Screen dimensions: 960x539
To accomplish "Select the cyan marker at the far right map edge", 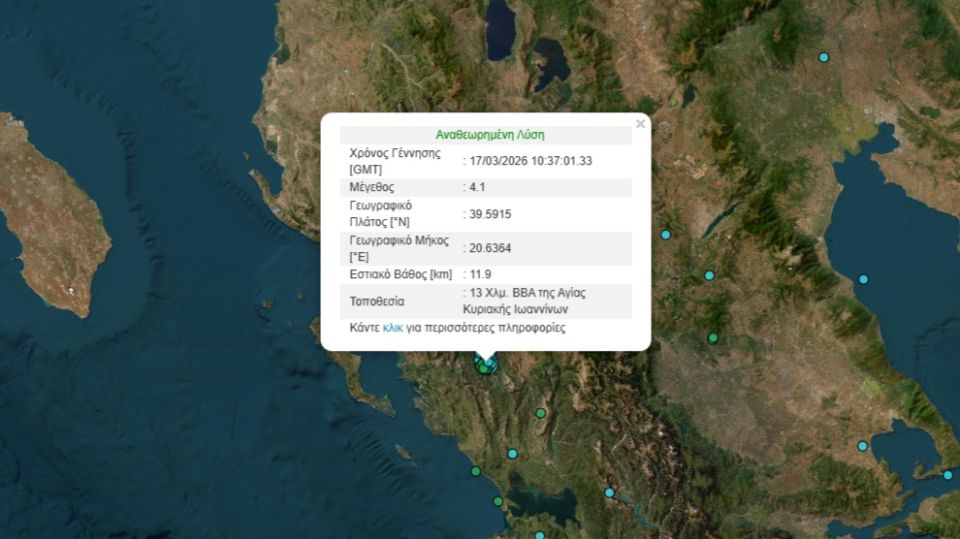I will tap(948, 474).
